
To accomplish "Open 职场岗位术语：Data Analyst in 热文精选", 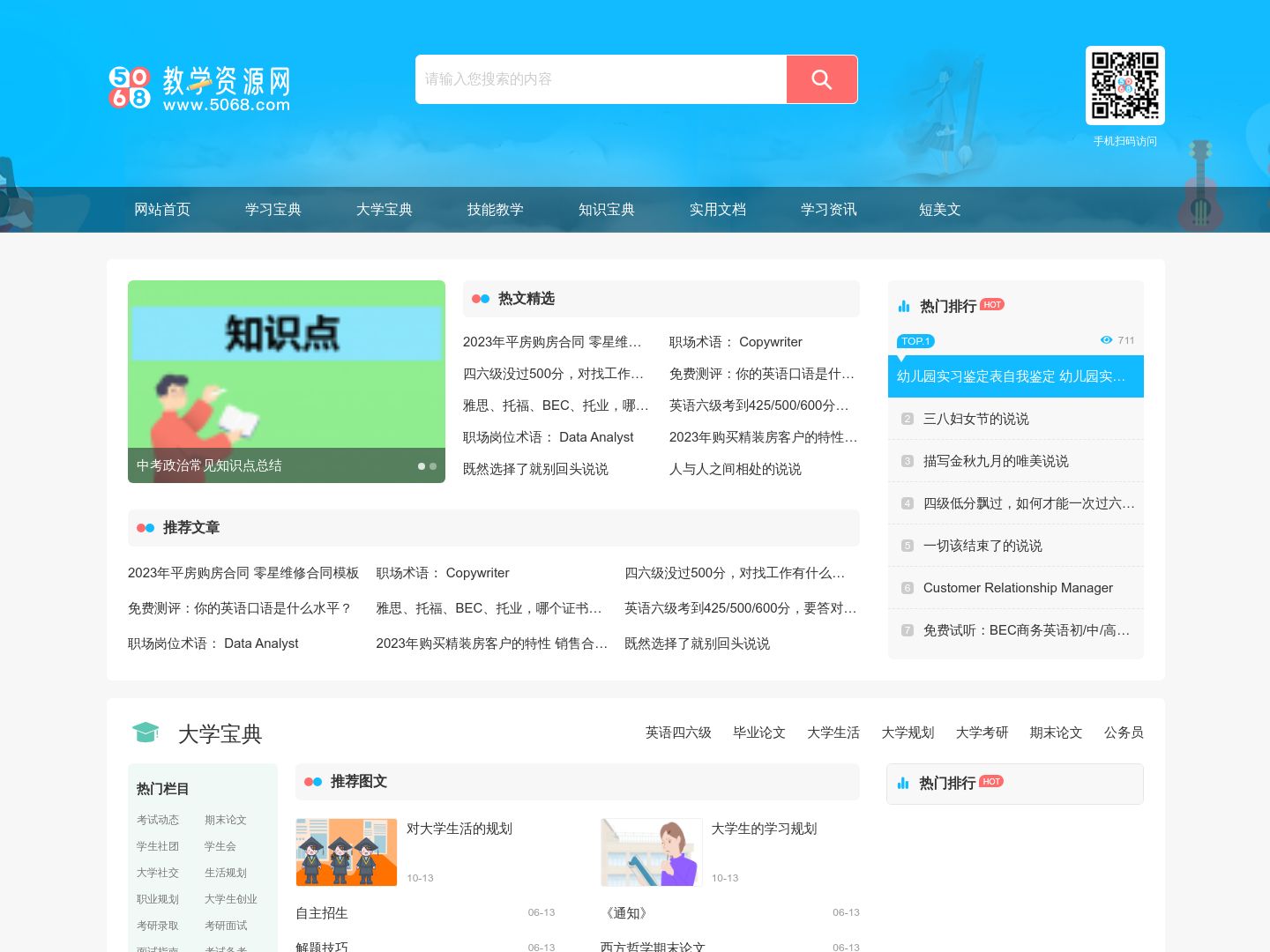I will coord(548,437).
